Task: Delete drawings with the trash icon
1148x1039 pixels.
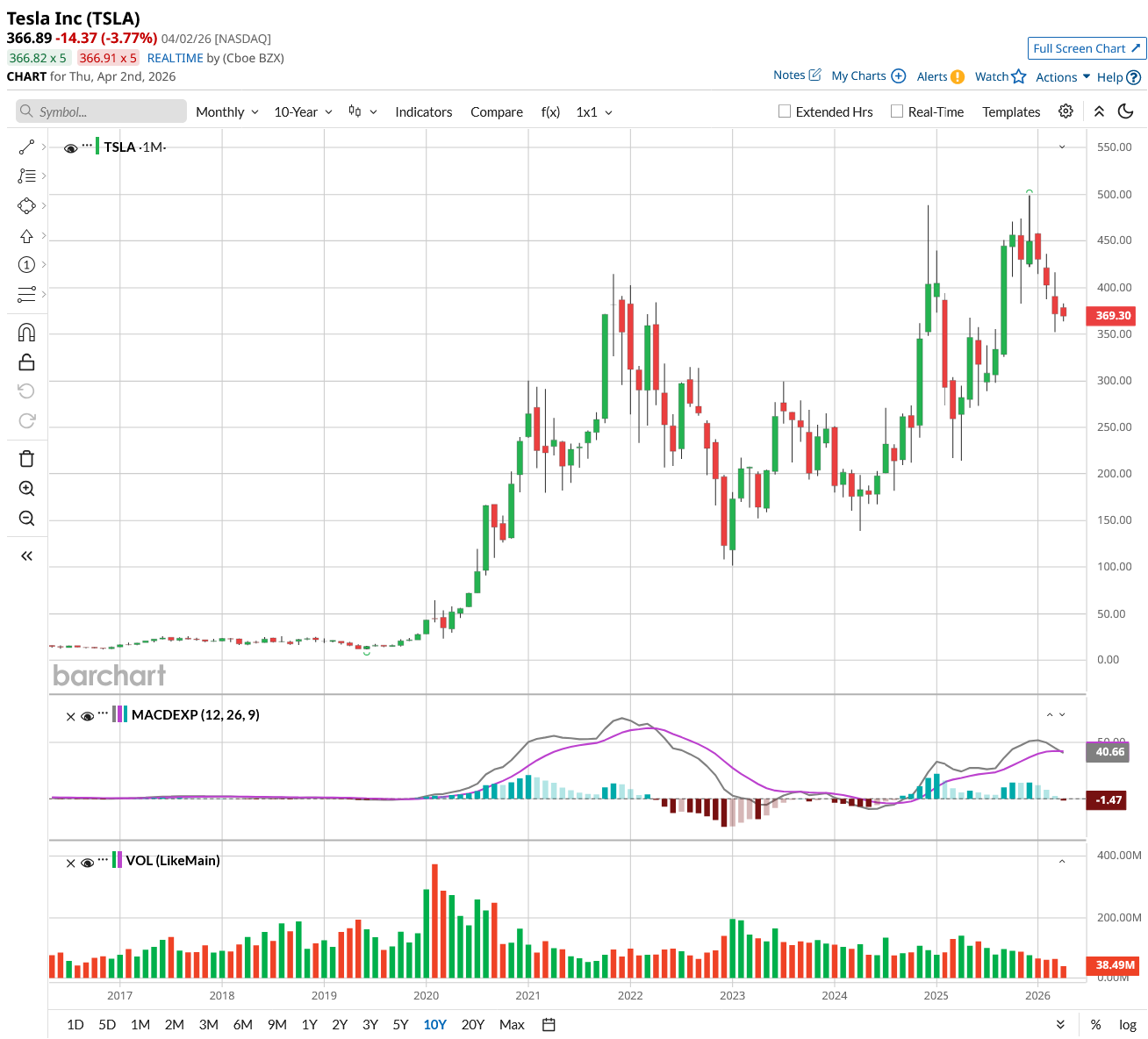Action: click(26, 458)
